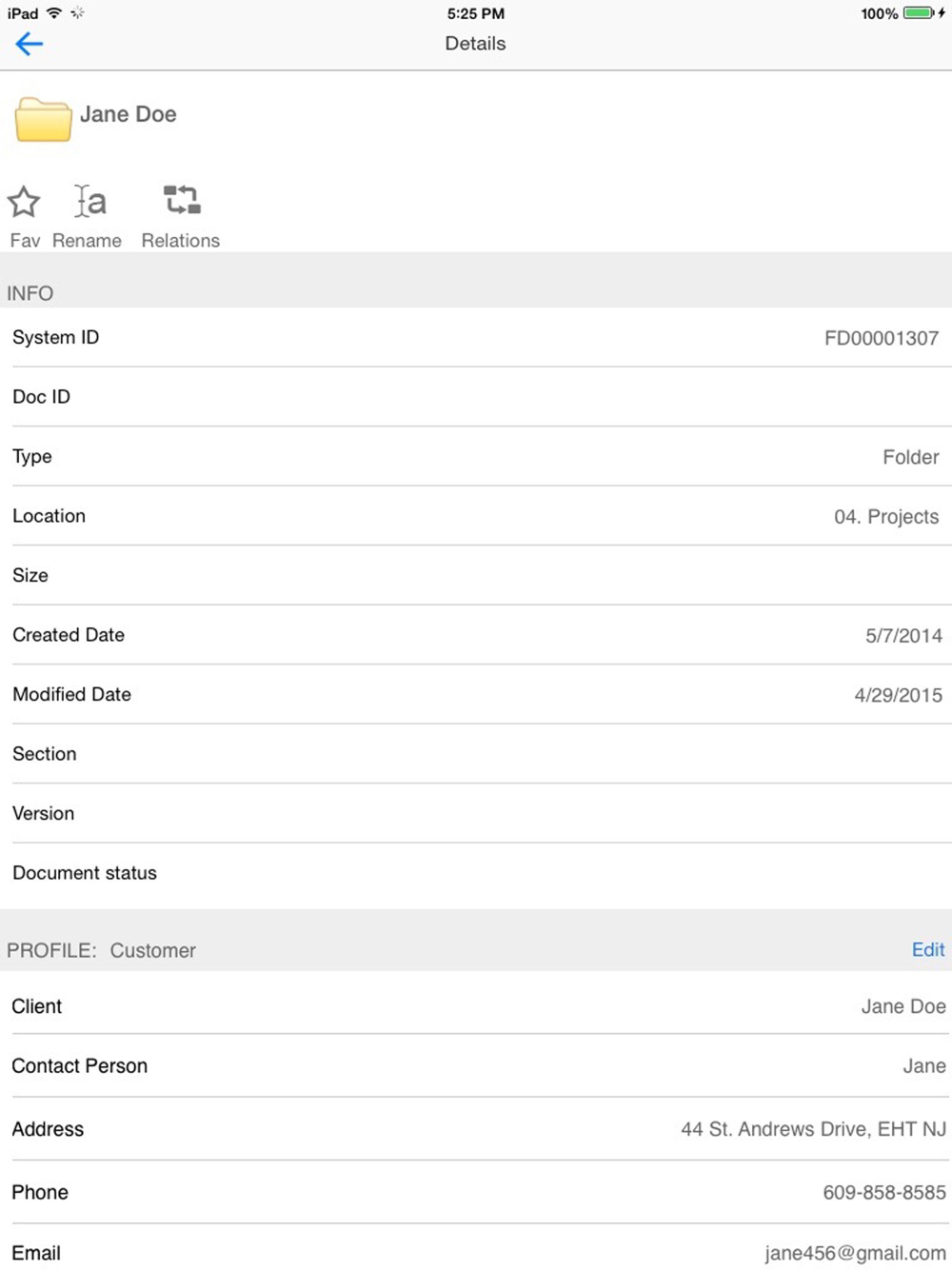Click the yellow Jane Doe folder icon
This screenshot has width=952, height=1270.
[43, 120]
